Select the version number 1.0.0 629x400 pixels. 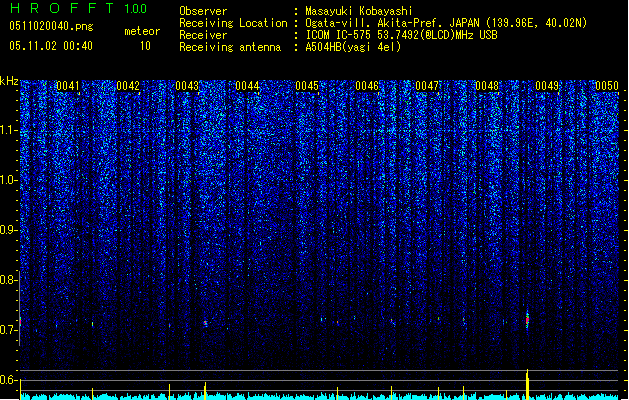pos(136,9)
